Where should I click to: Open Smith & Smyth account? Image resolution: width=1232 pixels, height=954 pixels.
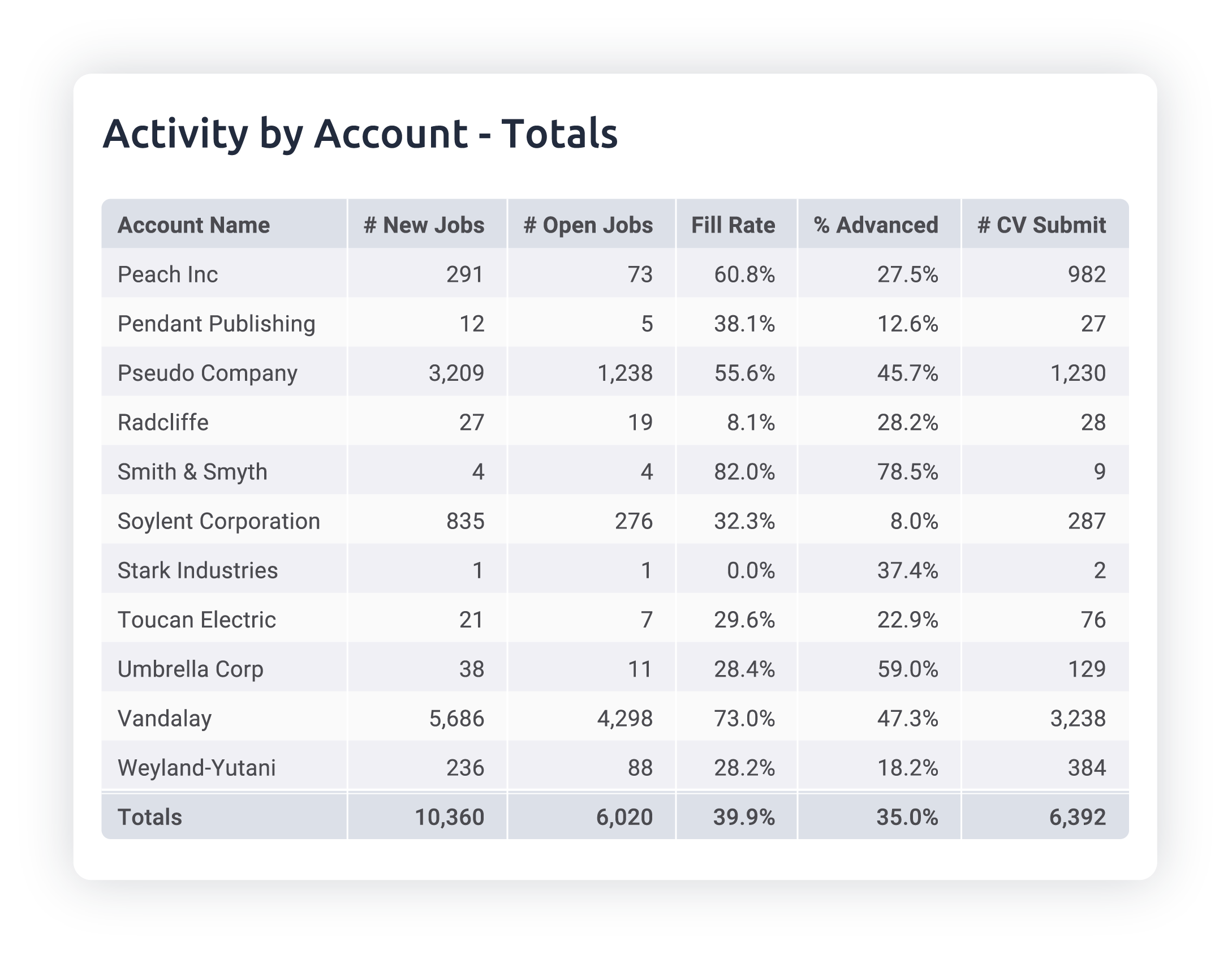192,471
